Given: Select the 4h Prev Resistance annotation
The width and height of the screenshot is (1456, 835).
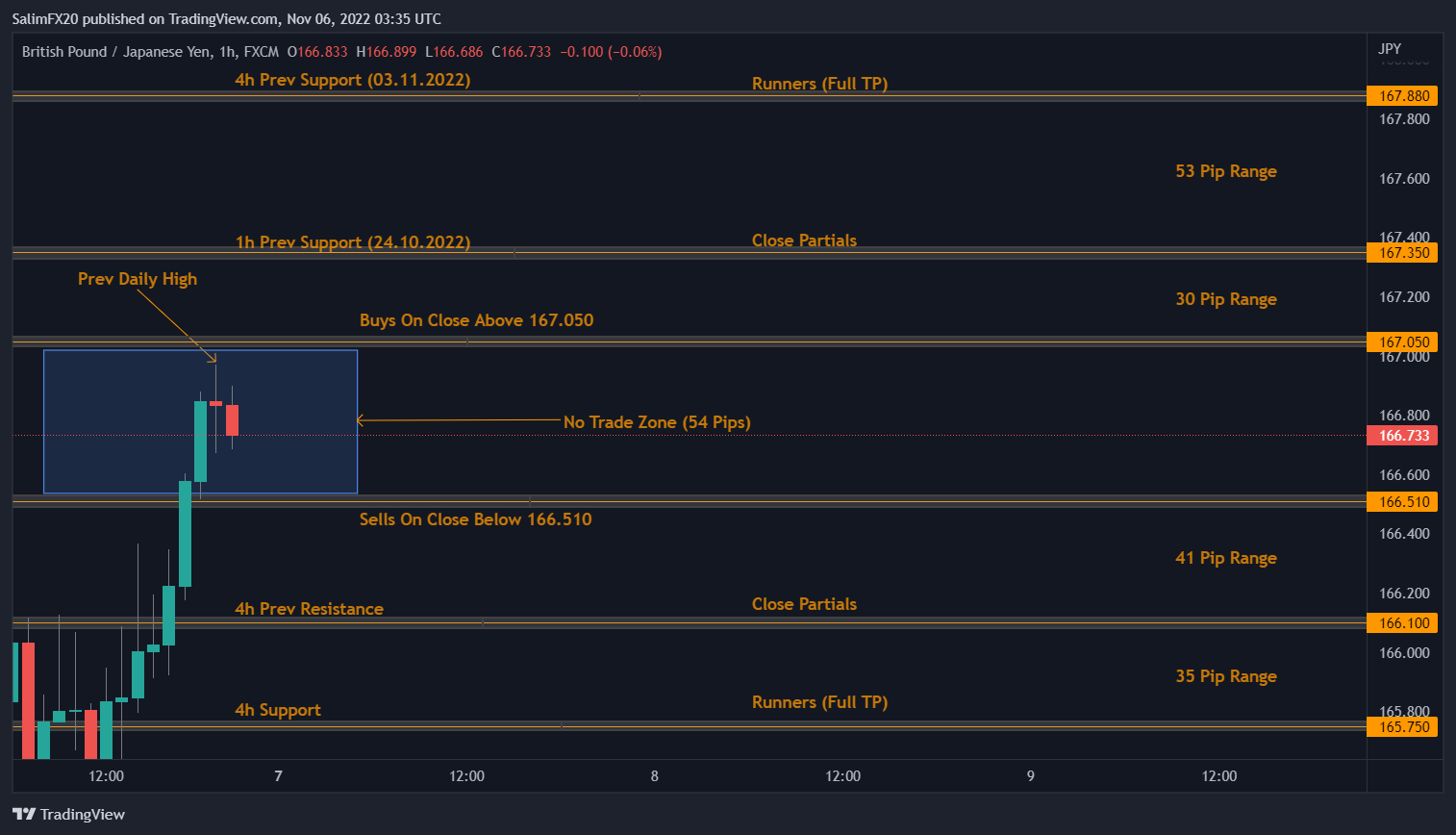Looking at the screenshot, I should 309,609.
